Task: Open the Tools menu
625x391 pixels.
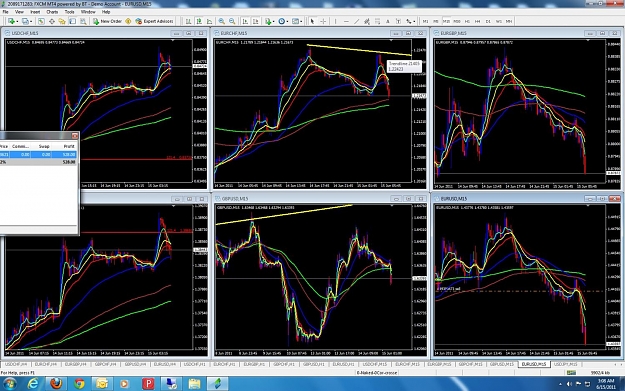Action: point(69,12)
